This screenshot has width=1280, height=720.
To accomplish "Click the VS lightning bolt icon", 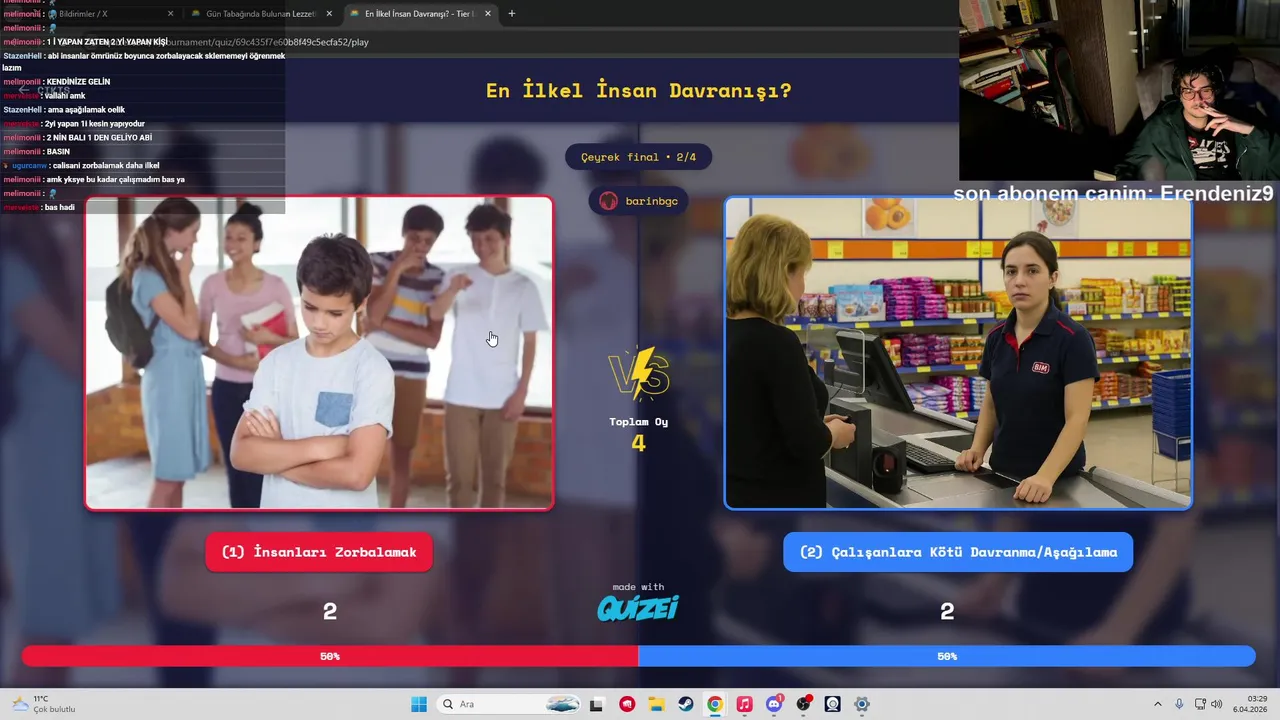I will point(638,373).
